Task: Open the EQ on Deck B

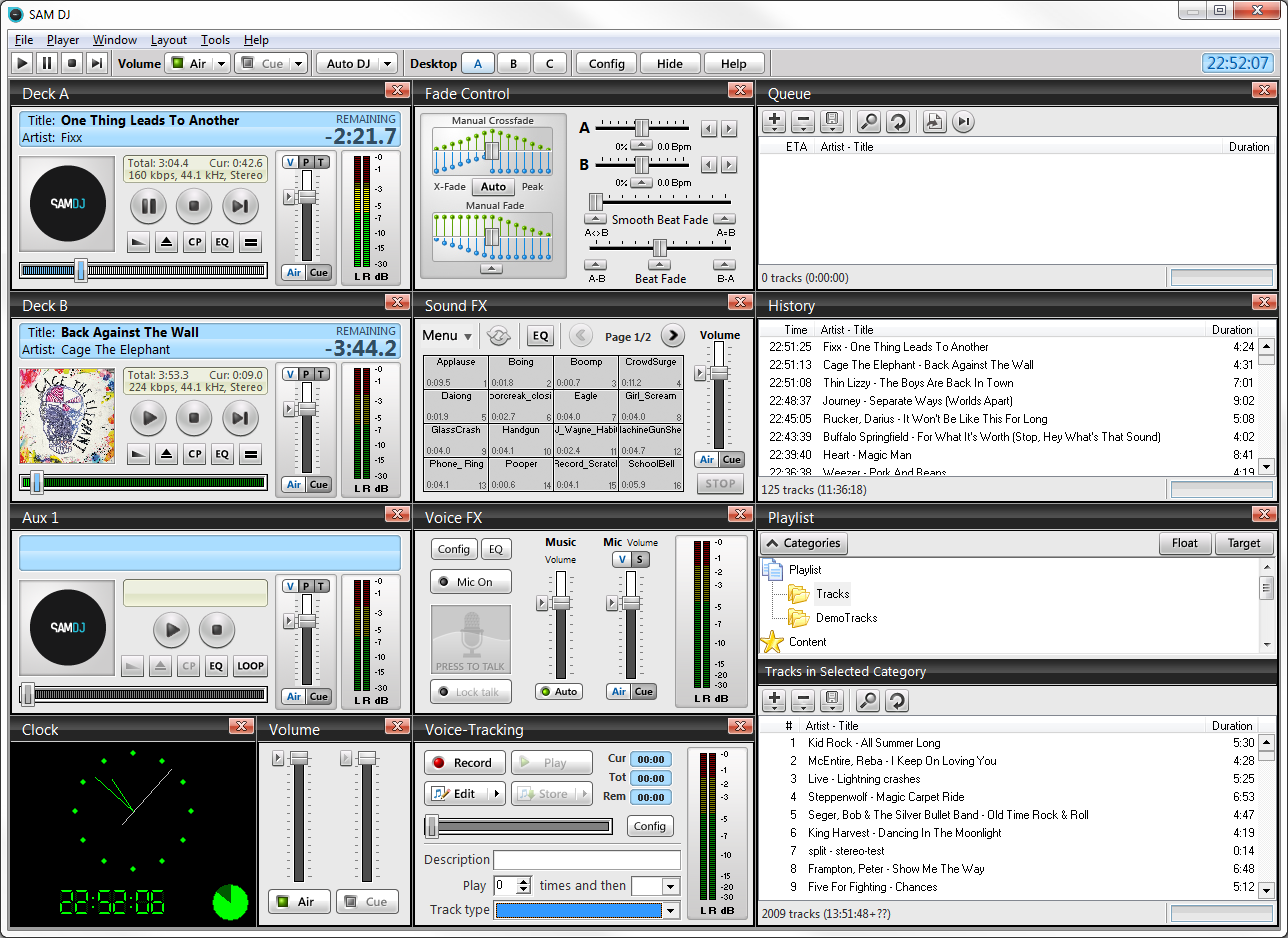Action: 221,454
